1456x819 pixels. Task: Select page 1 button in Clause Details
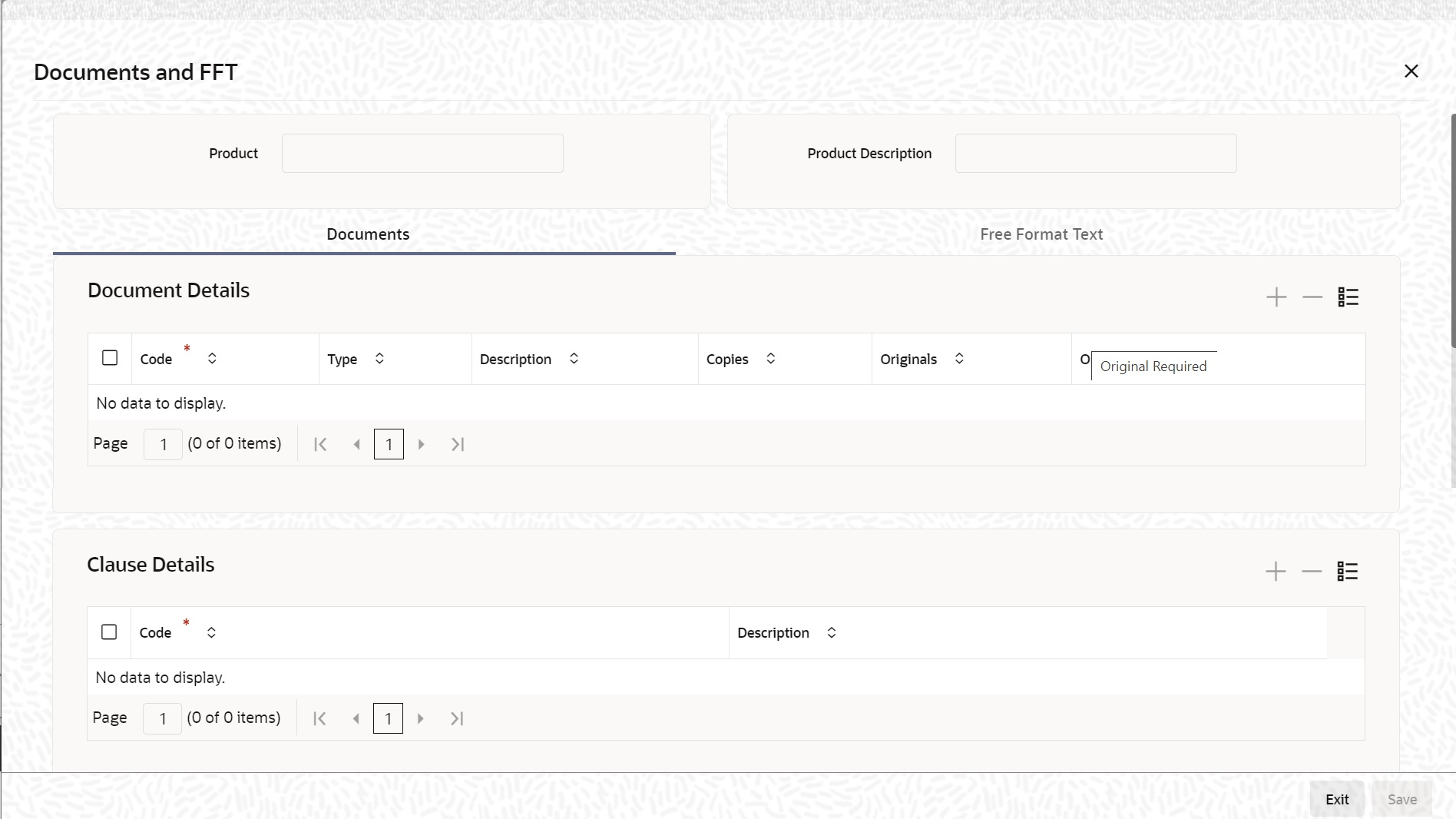[x=388, y=718]
